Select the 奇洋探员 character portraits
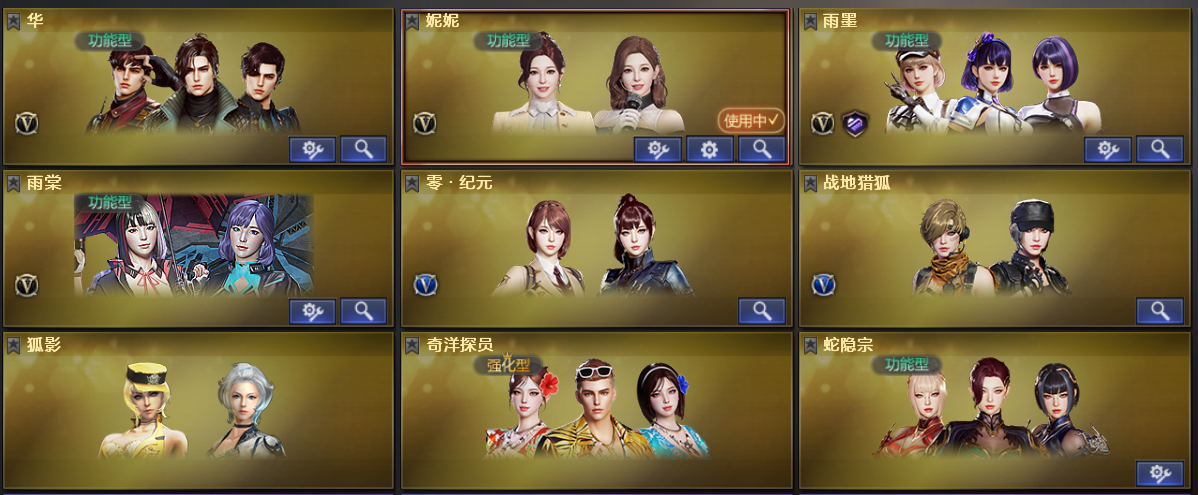Image resolution: width=1198 pixels, height=495 pixels. pos(597,409)
